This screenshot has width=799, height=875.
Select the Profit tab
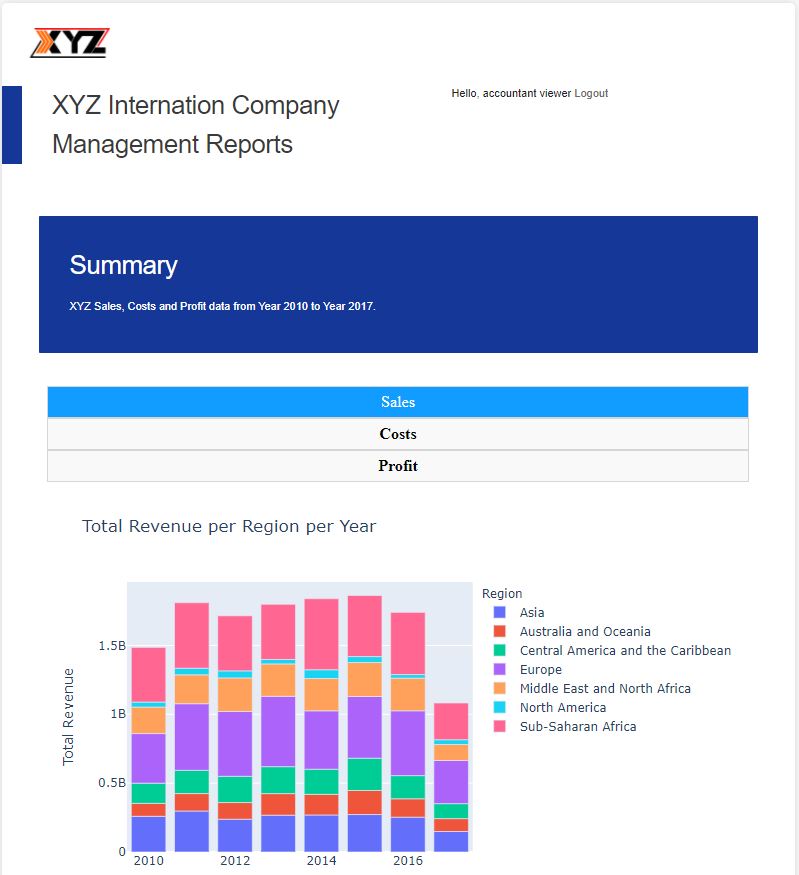[397, 466]
